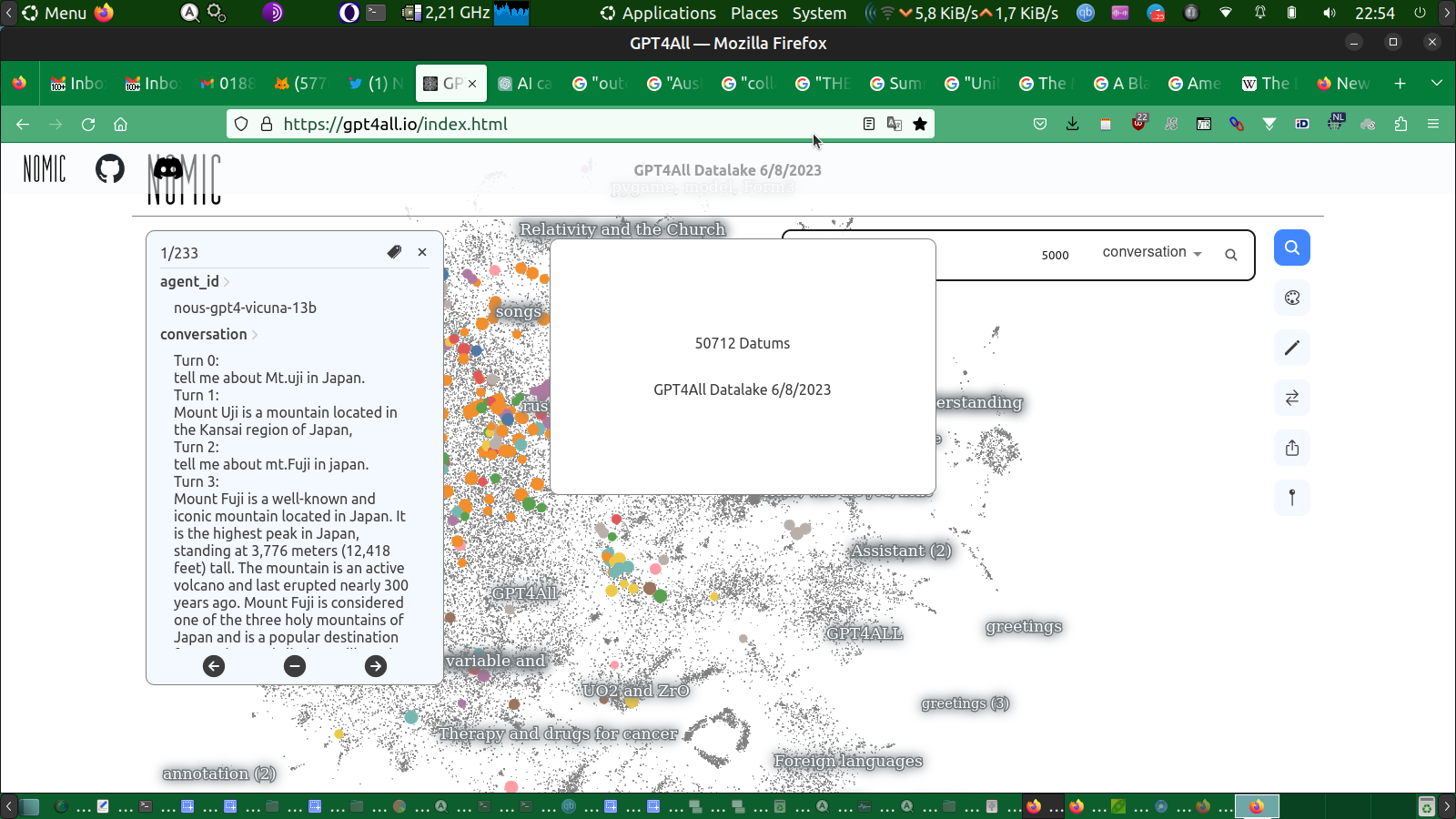This screenshot has width=1456, height=819.
Task: Click the tracking protection shield icon
Action: (x=241, y=124)
